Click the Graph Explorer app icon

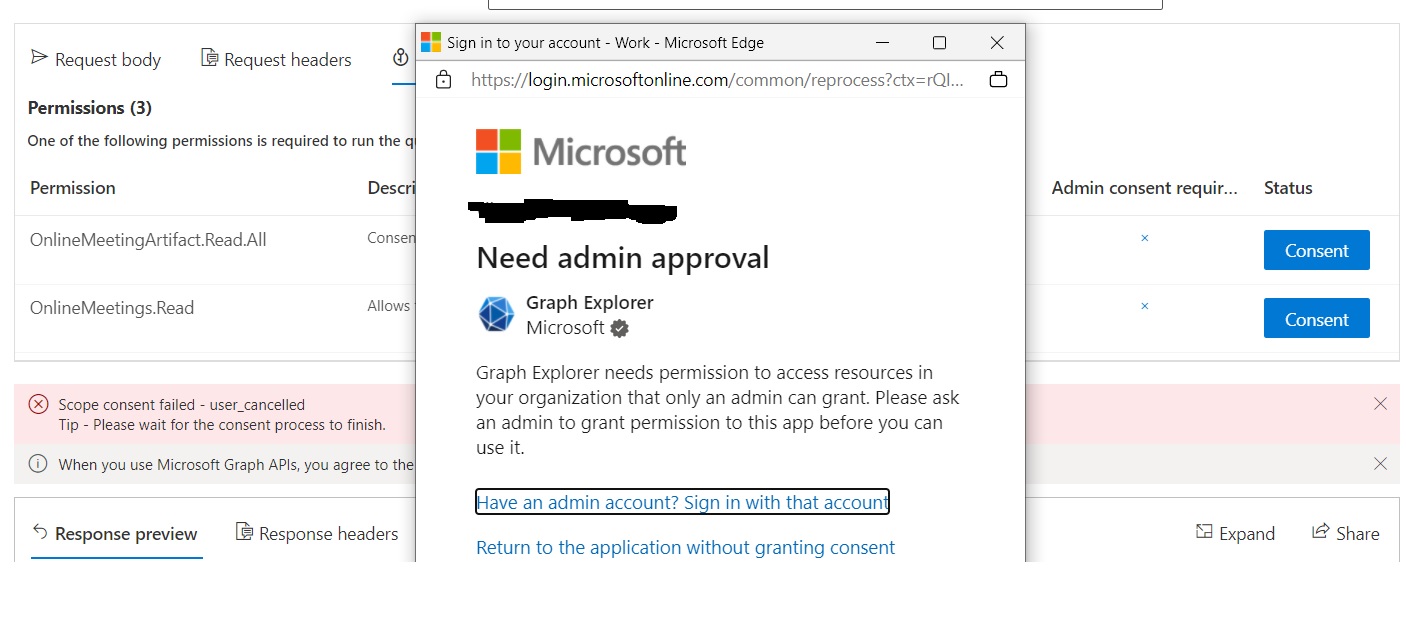(x=496, y=314)
